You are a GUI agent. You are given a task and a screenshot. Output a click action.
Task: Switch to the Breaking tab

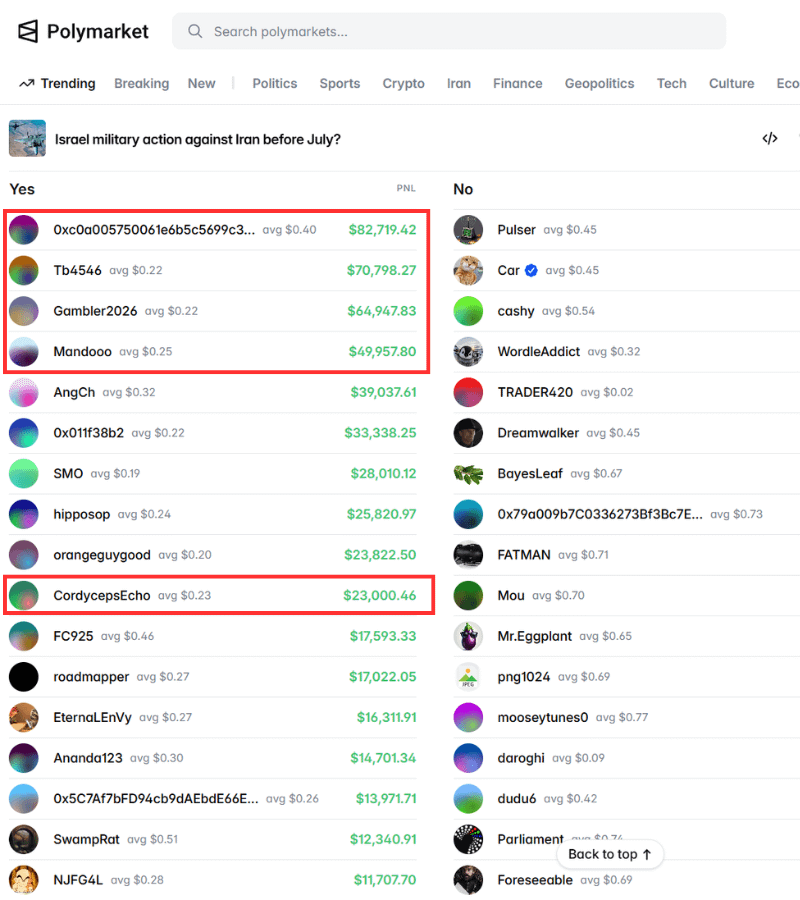click(142, 84)
